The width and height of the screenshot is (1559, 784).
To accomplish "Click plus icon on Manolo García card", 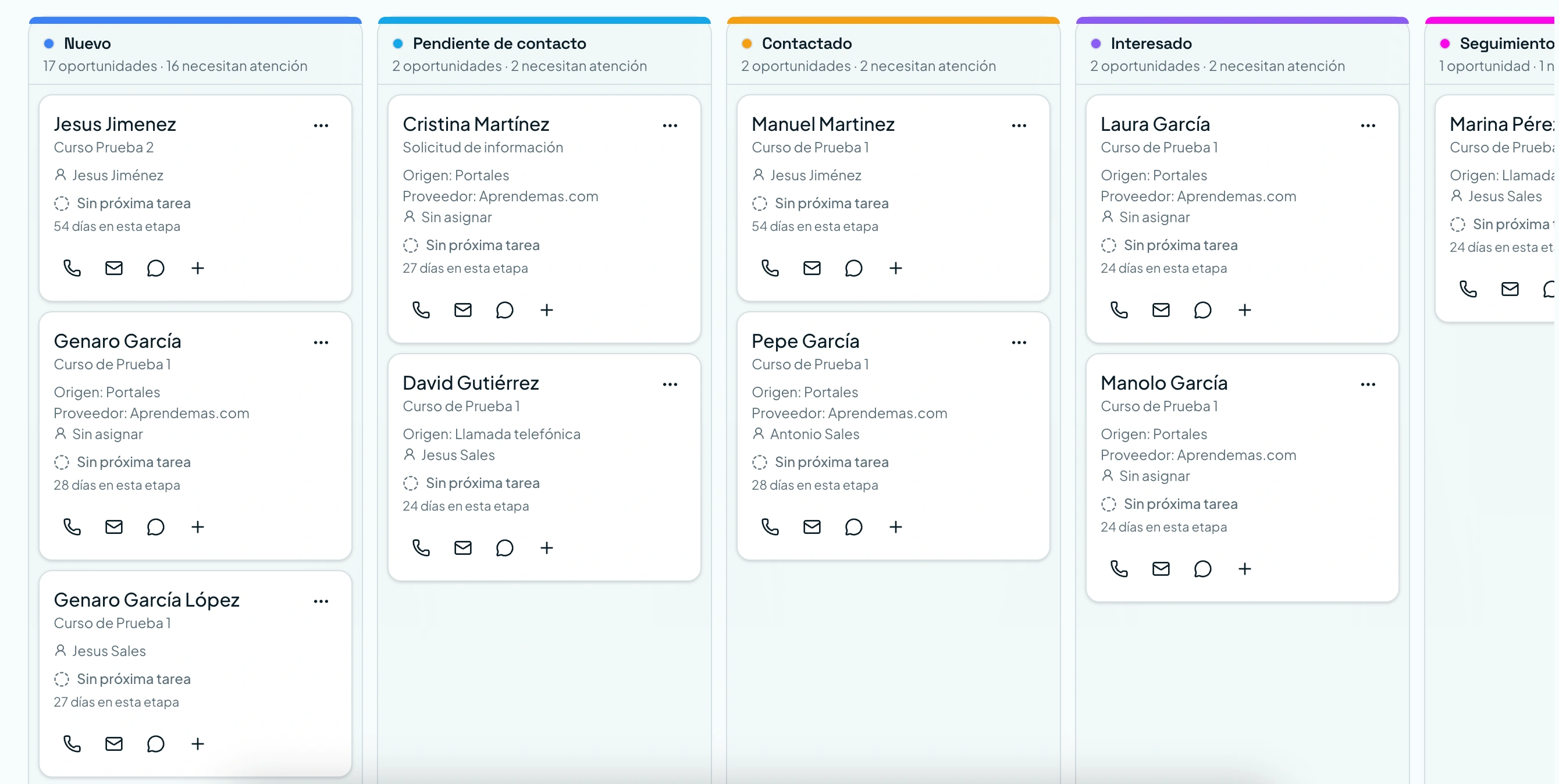I will (x=1244, y=569).
